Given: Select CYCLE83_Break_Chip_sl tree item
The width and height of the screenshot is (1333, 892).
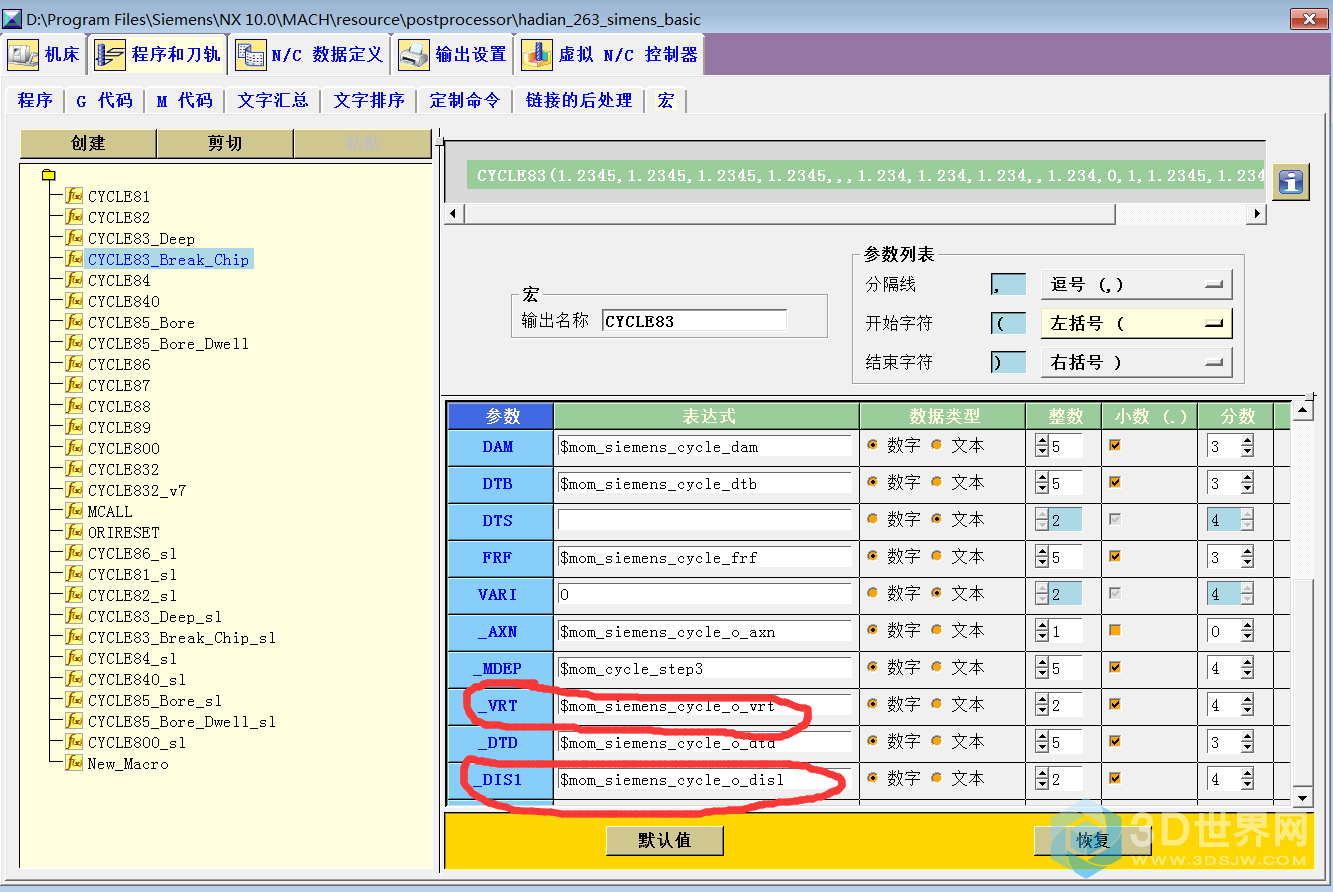Looking at the screenshot, I should tap(182, 638).
